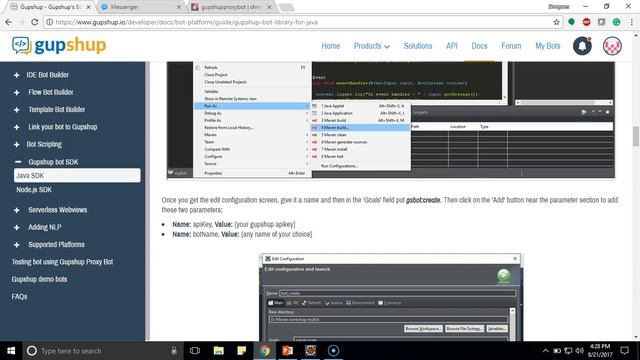640x360 pixels.
Task: Open My Bots page
Action: tap(547, 46)
